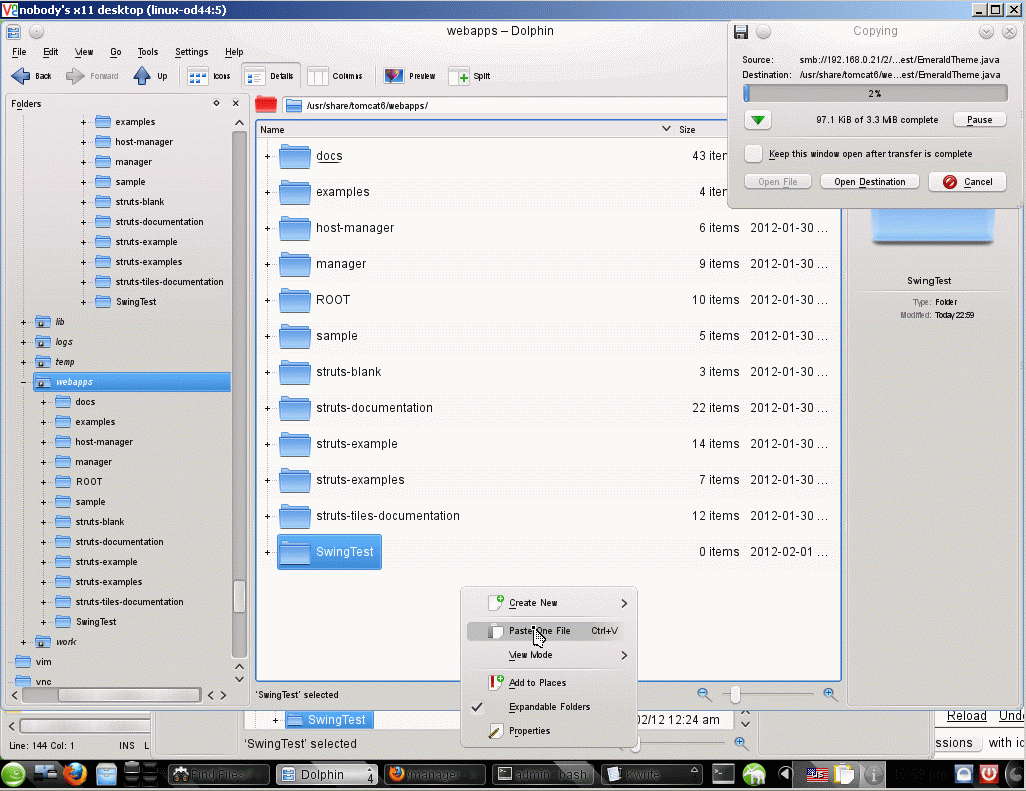The height and width of the screenshot is (791, 1026).
Task: Select the temp folder in Folders tree
Action: coord(65,362)
